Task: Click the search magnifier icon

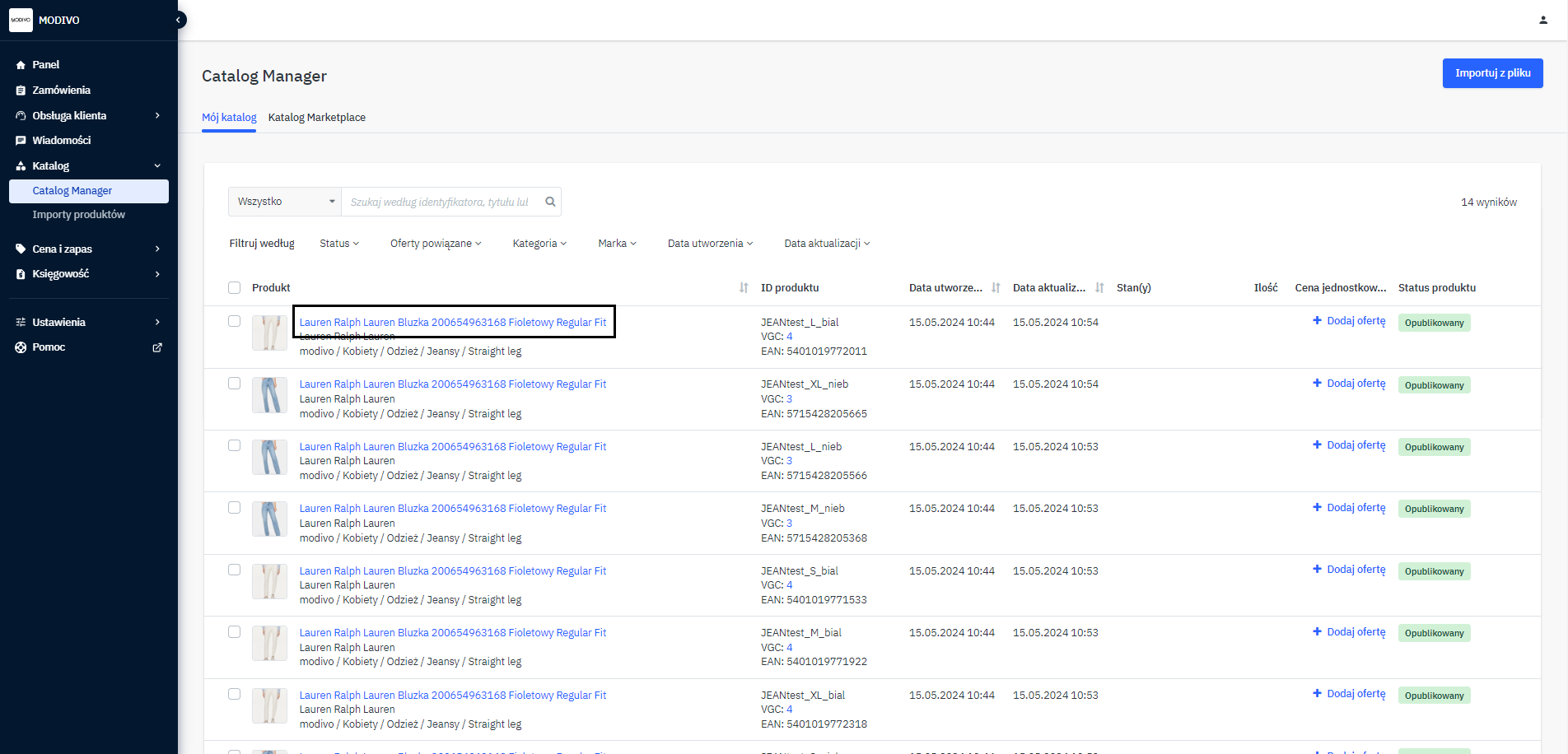Action: click(x=550, y=202)
